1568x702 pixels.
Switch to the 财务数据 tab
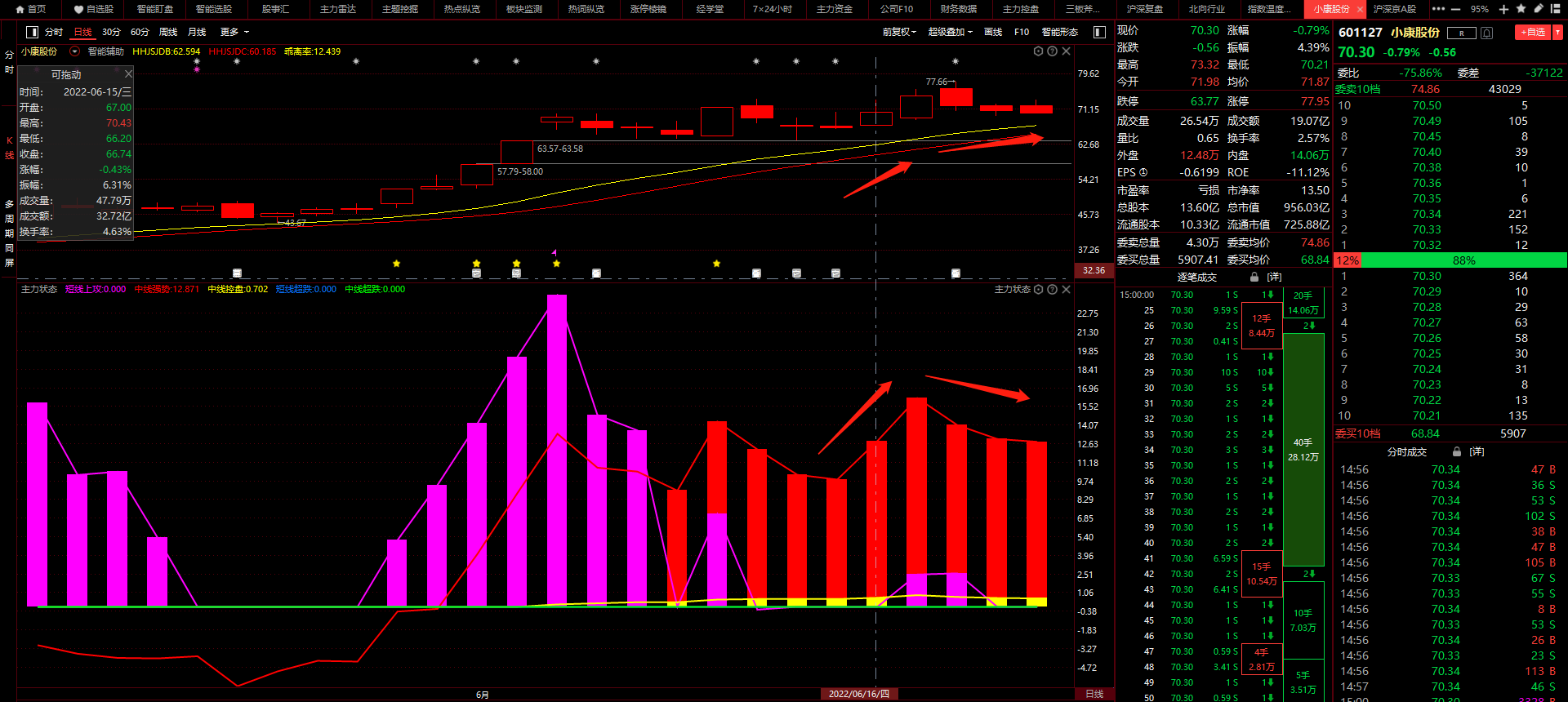click(x=959, y=9)
